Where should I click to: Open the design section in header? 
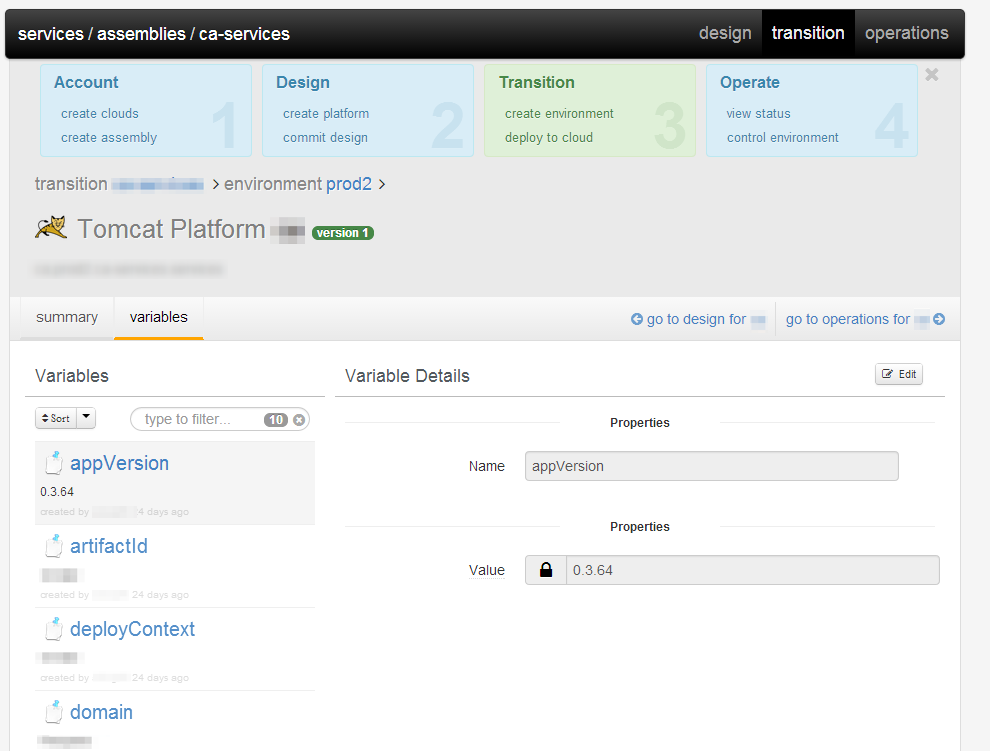click(725, 33)
